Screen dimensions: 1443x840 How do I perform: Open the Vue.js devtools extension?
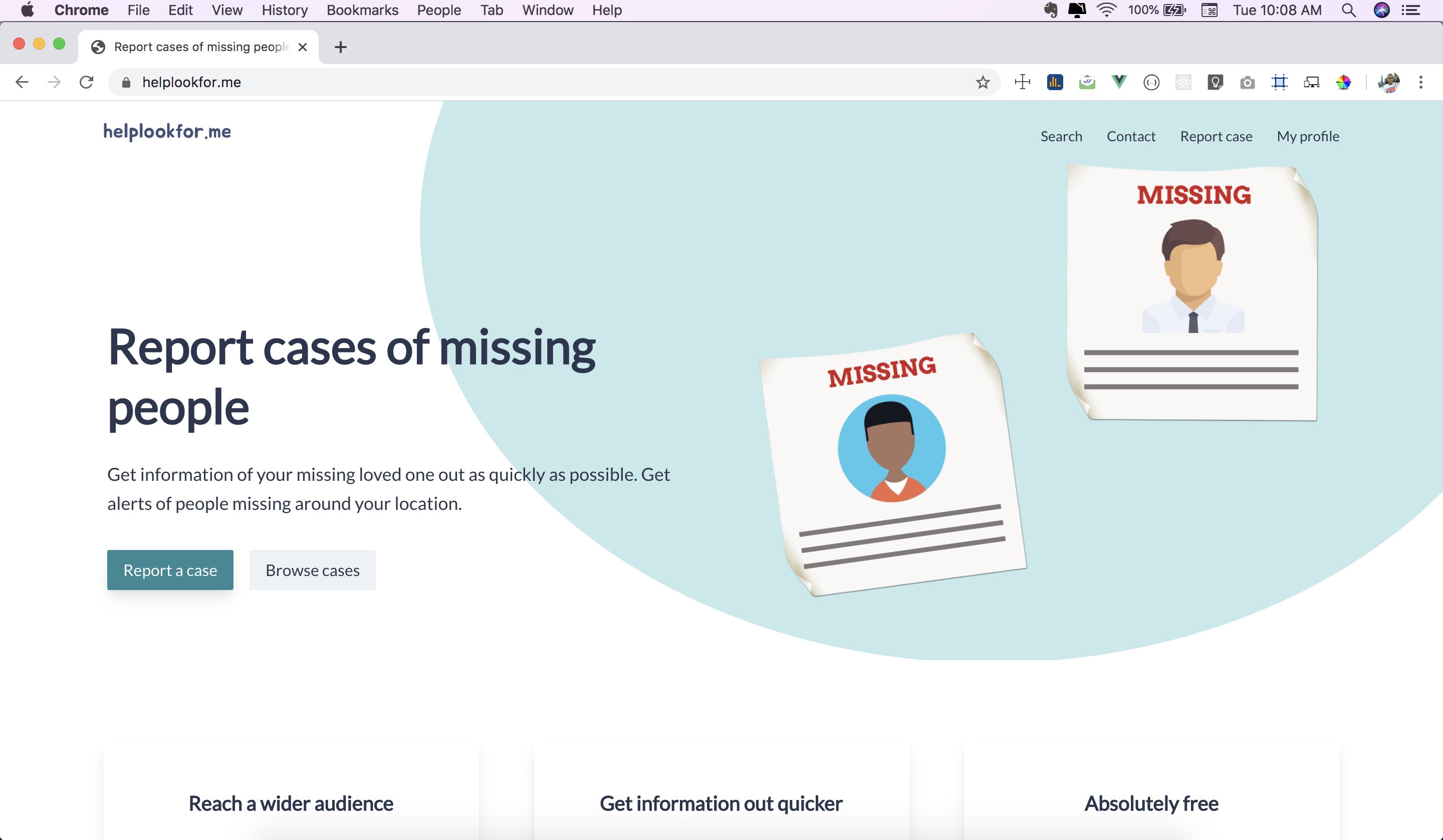pos(1119,83)
